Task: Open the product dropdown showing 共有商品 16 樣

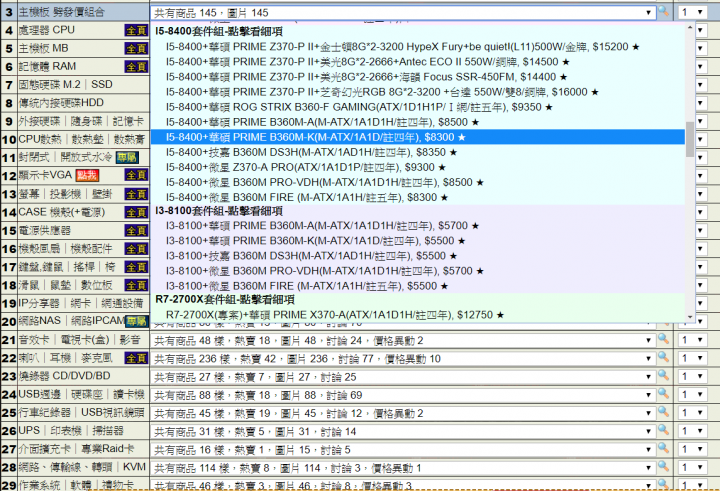Action: pos(403,450)
